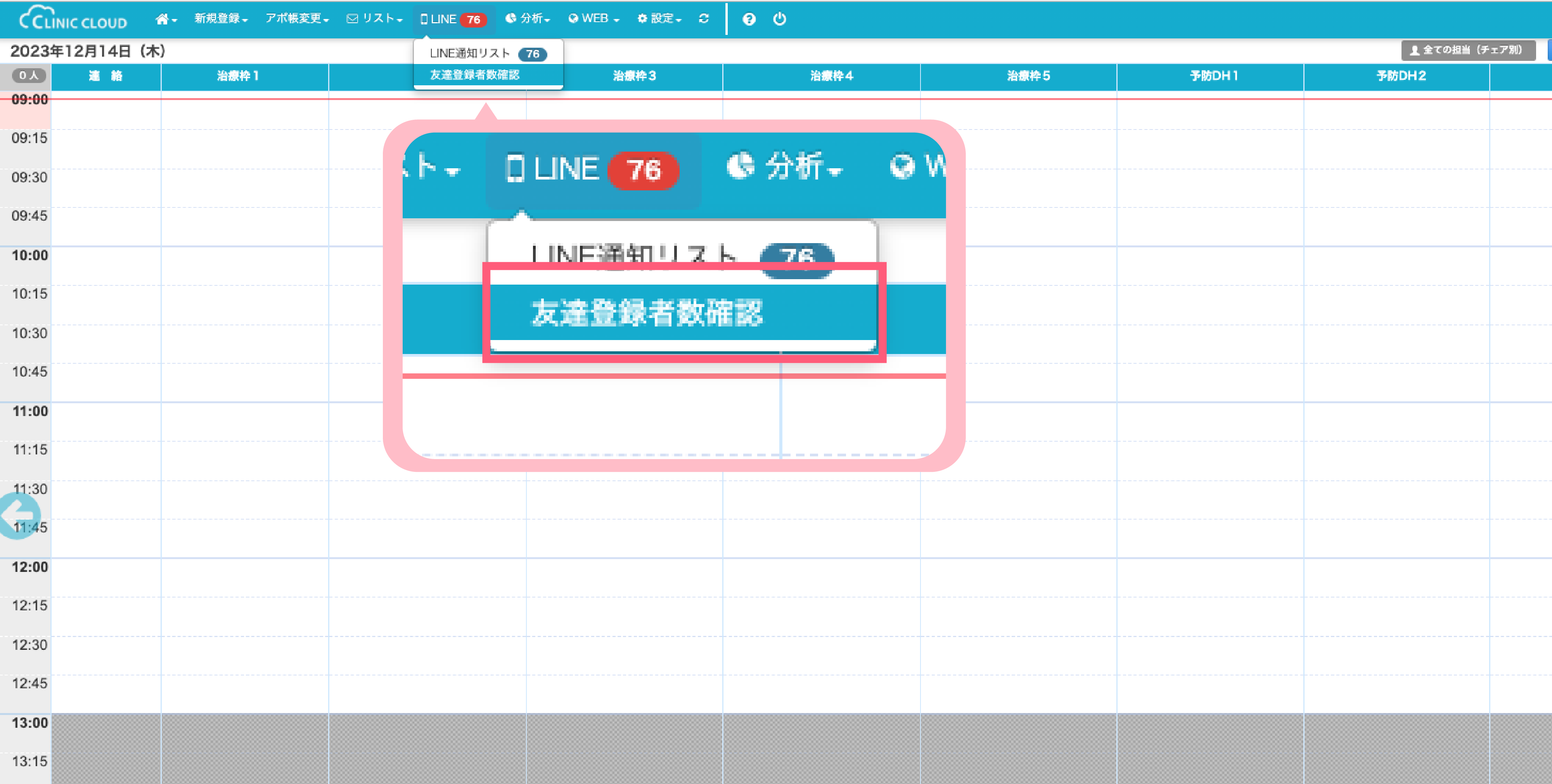Open the WEB dropdown menu
Screen dimensions: 1552x784
593,19
